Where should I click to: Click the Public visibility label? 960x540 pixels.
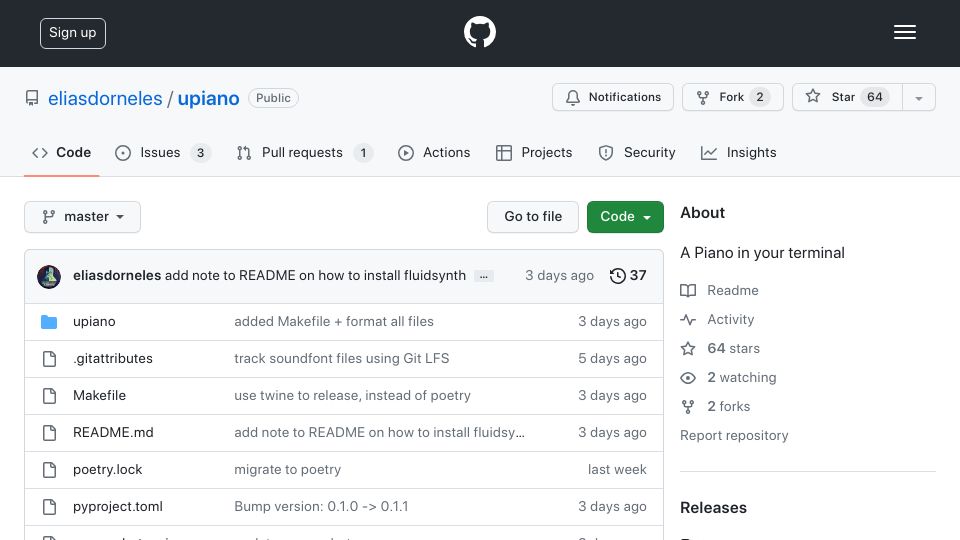(273, 98)
